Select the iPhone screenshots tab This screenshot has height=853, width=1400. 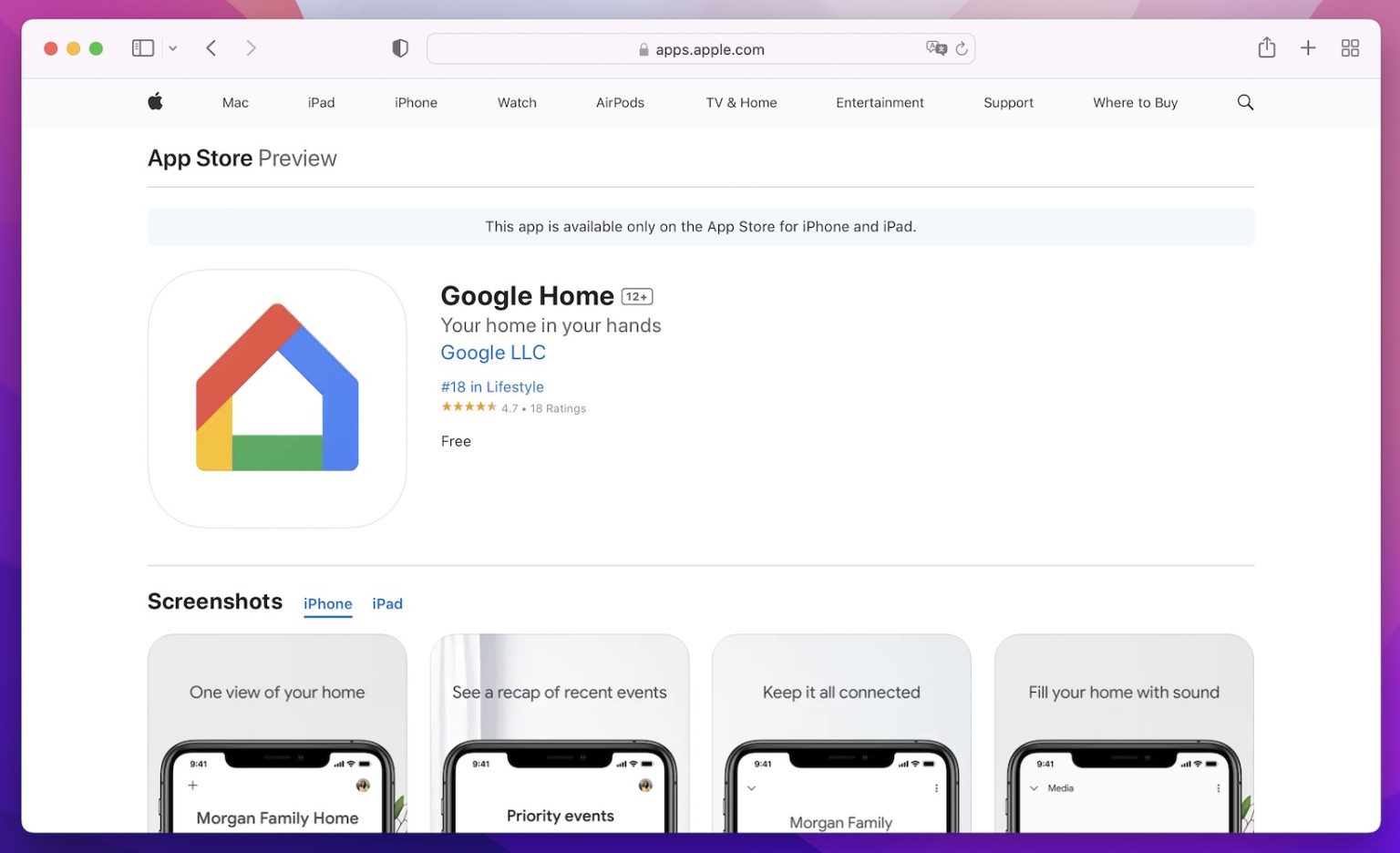(327, 603)
